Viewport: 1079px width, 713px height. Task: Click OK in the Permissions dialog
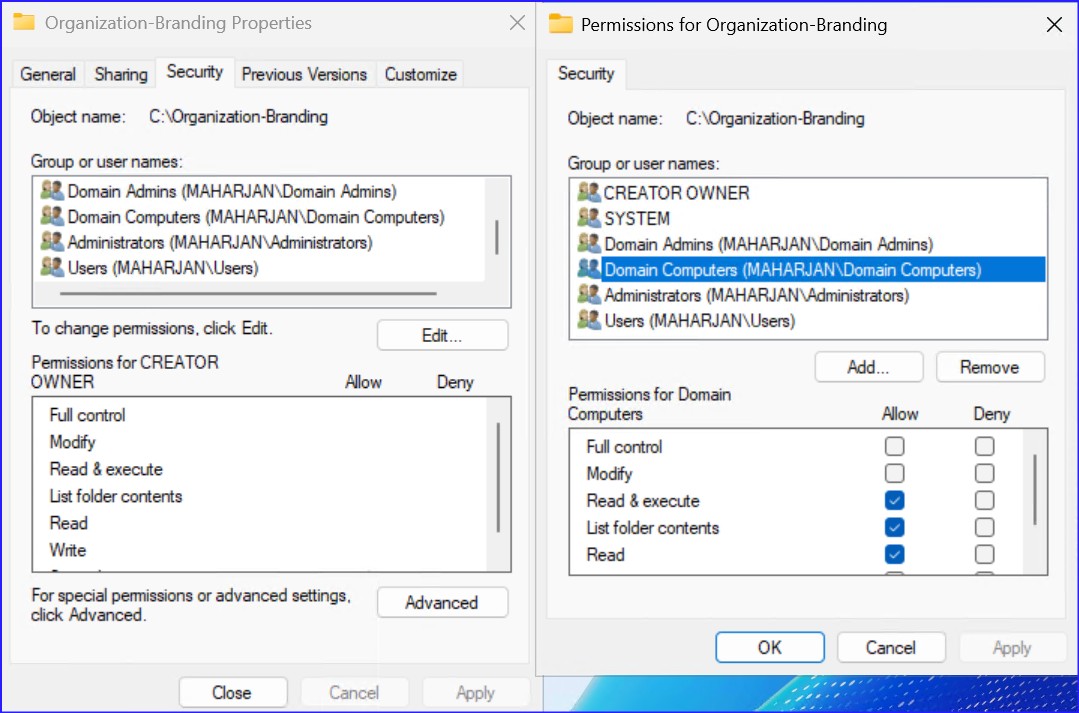[x=769, y=647]
